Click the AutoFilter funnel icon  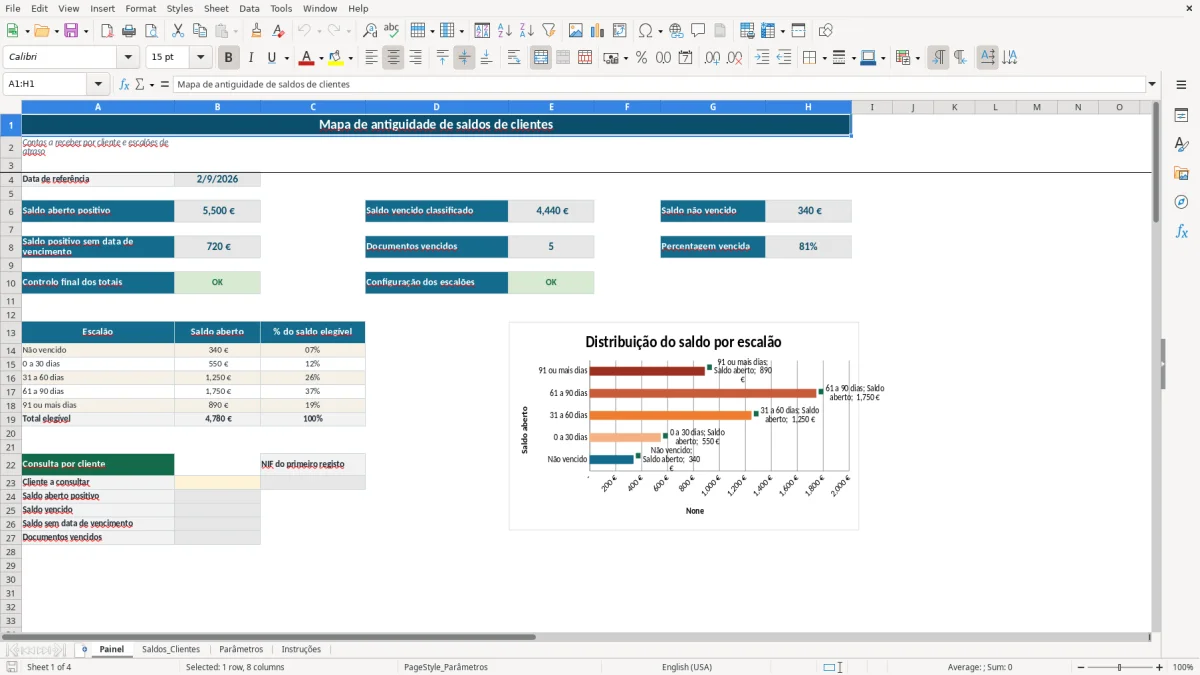pyautogui.click(x=548, y=31)
